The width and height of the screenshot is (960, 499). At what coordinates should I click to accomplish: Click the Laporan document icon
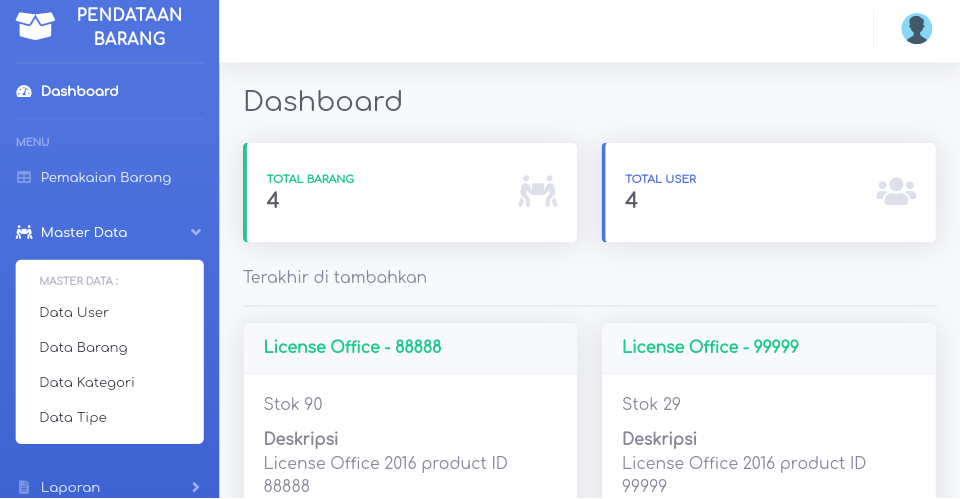click(24, 487)
